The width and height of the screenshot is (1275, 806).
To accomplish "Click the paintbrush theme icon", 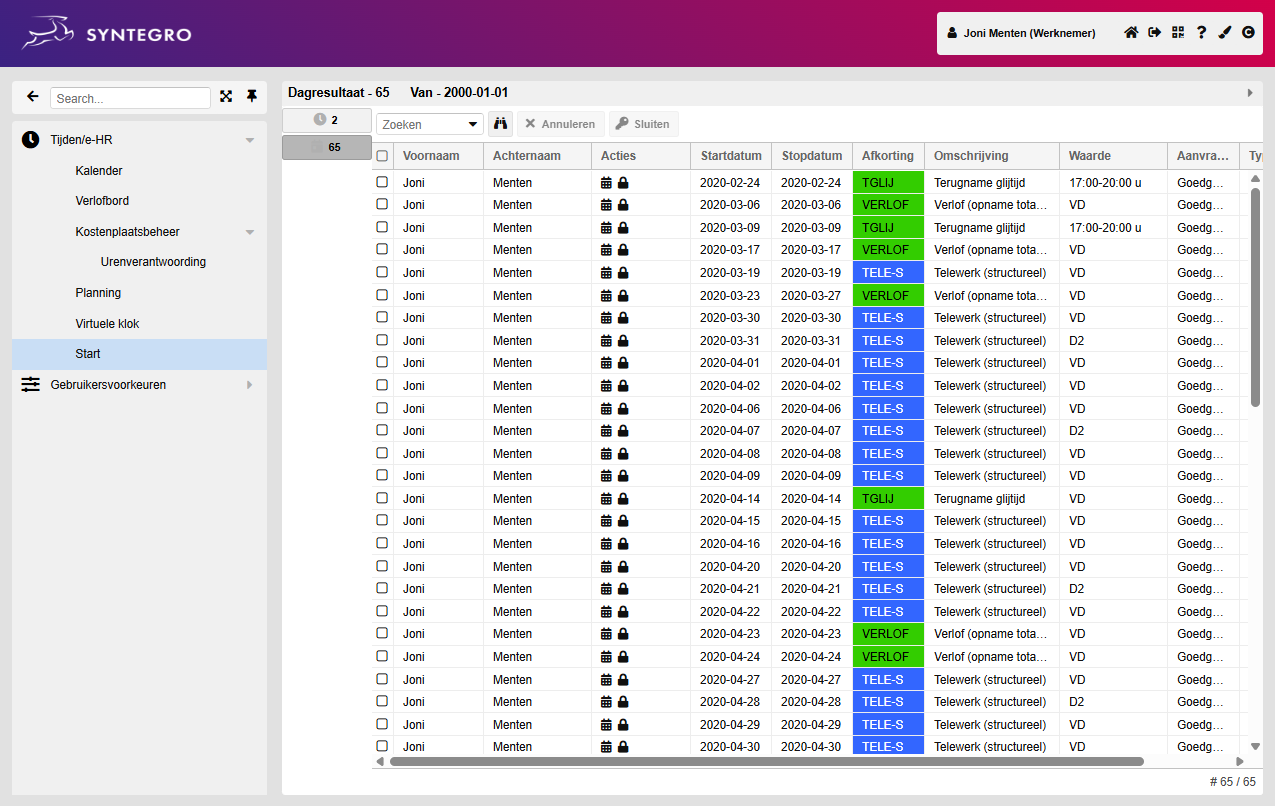I will tap(1225, 33).
